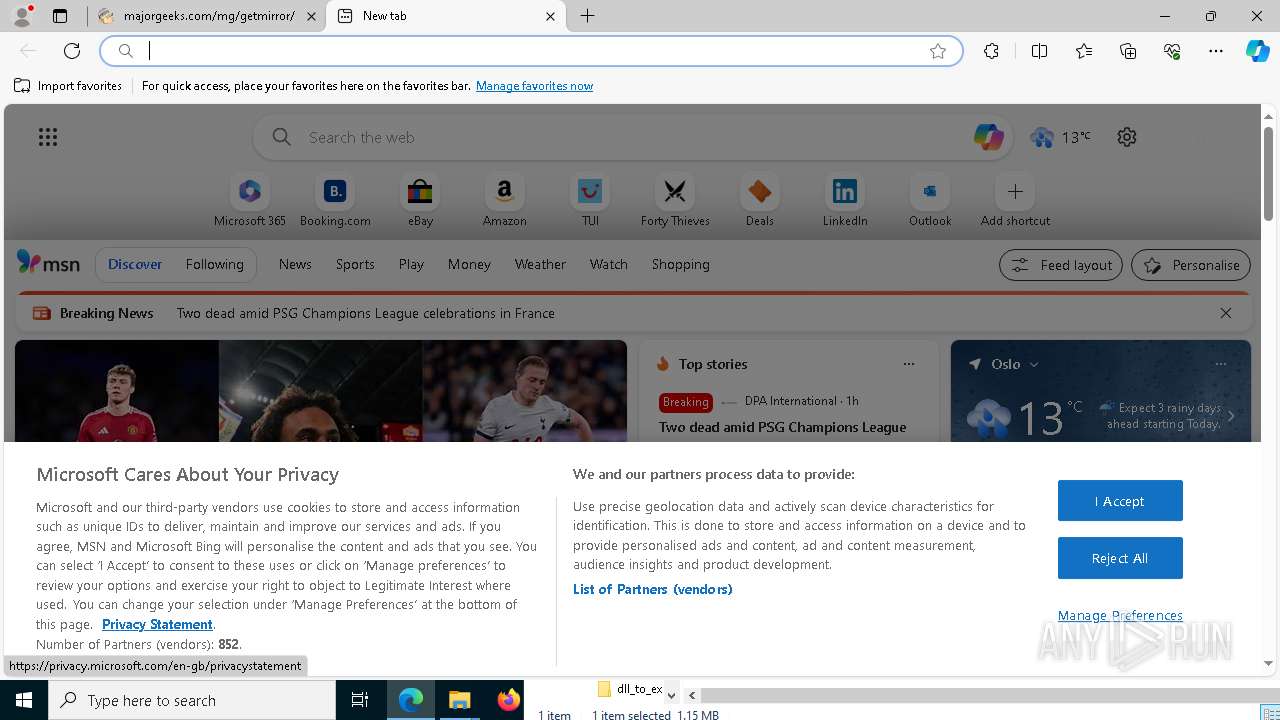The image size is (1280, 720).
Task: Open TUI shortcut tile
Action: tap(590, 201)
